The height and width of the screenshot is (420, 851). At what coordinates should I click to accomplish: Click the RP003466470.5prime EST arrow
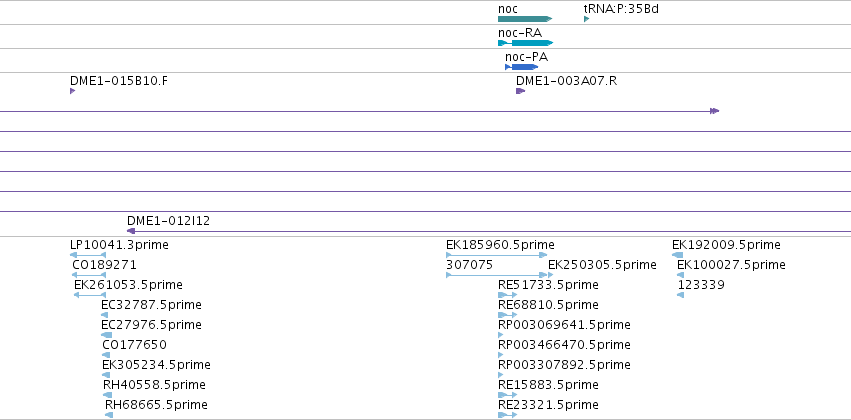point(500,355)
